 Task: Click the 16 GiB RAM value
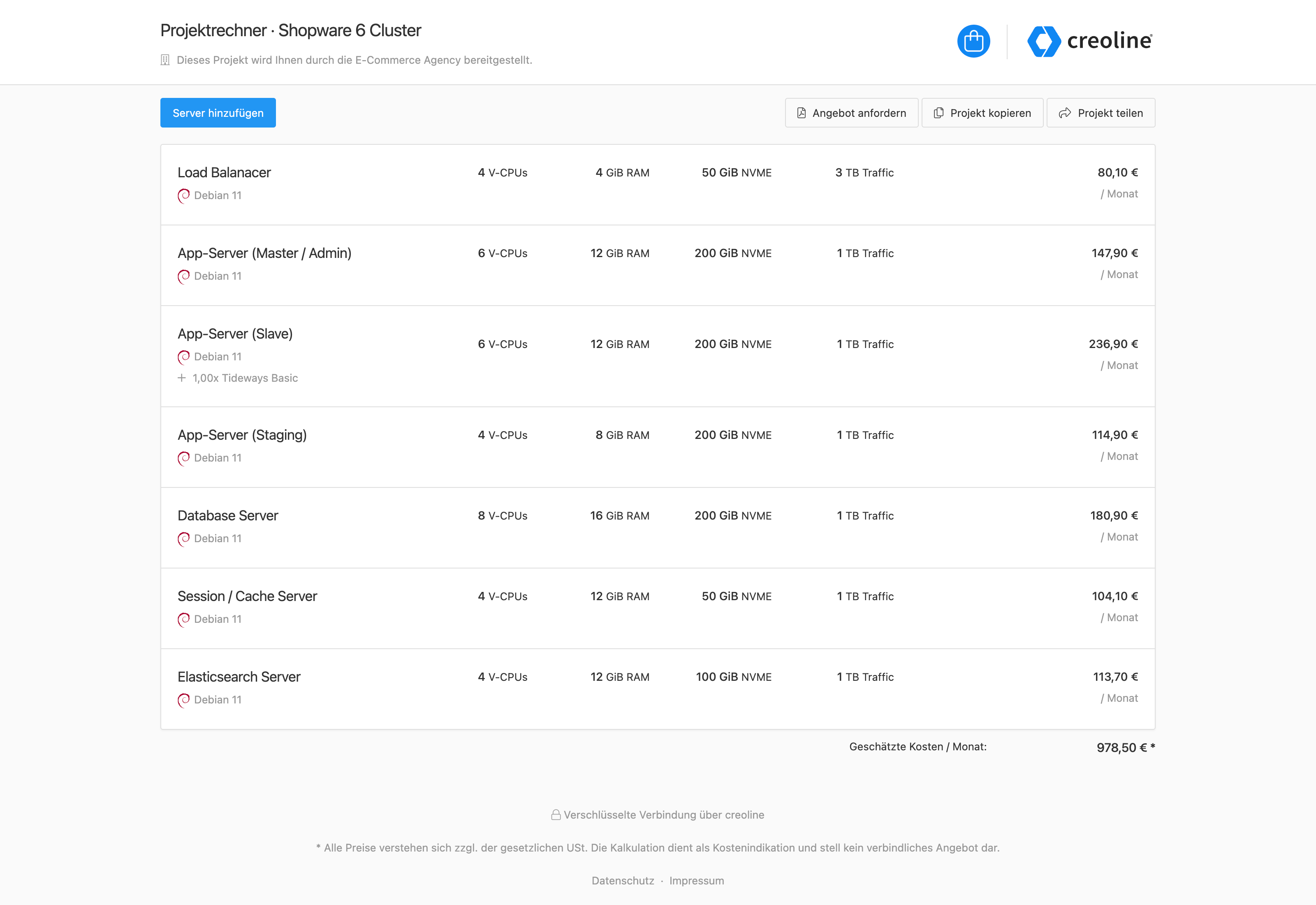(619, 516)
